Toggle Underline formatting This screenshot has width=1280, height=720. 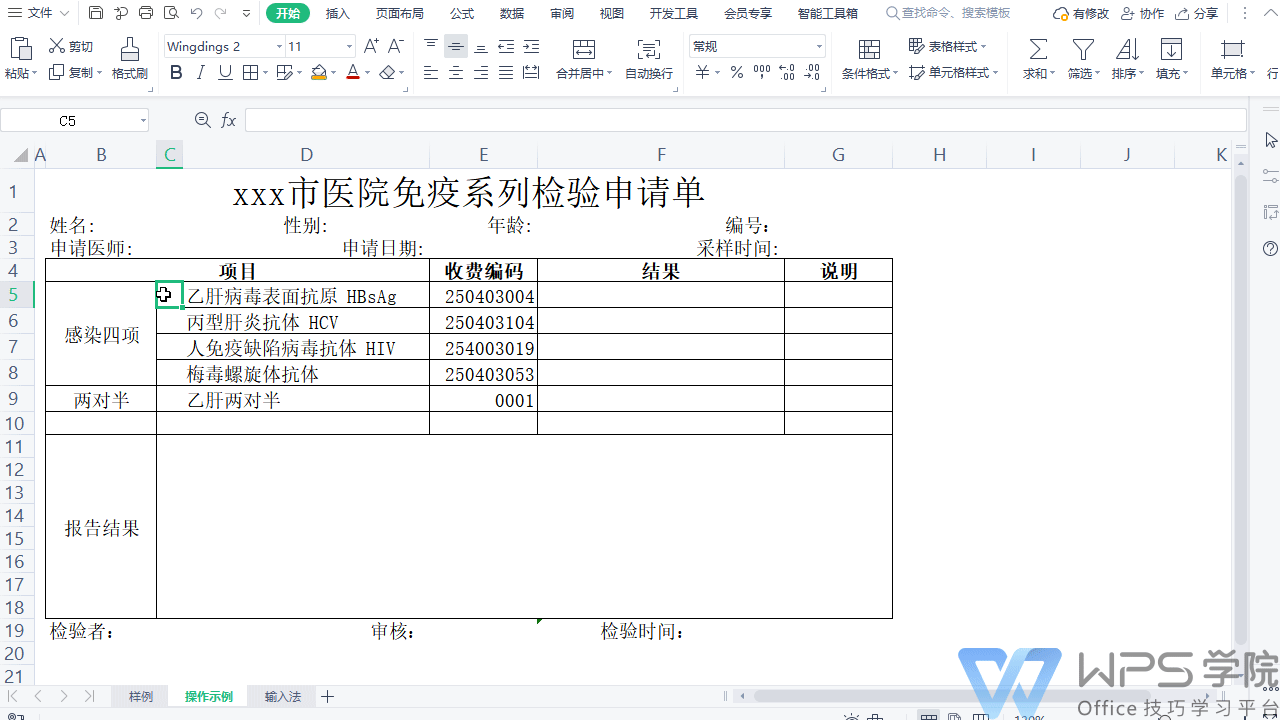tap(225, 72)
